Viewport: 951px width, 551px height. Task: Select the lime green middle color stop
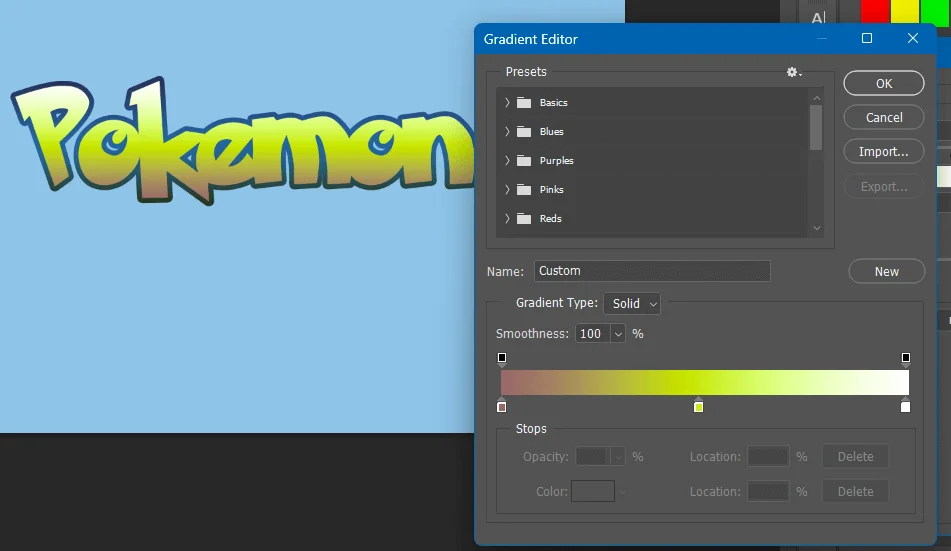(x=699, y=406)
